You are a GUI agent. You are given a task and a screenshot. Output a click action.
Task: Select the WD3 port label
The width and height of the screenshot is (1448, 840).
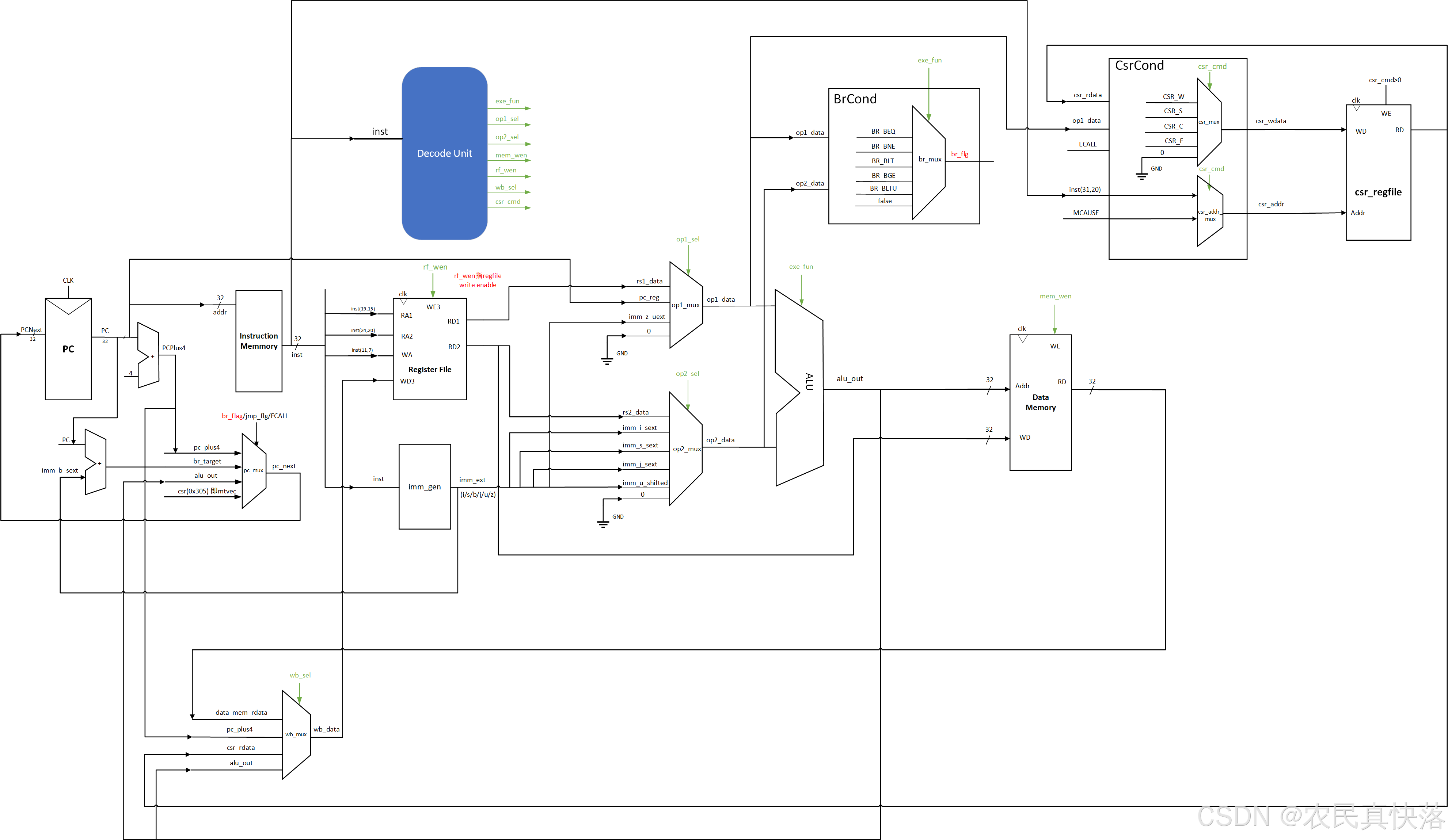coord(407,381)
